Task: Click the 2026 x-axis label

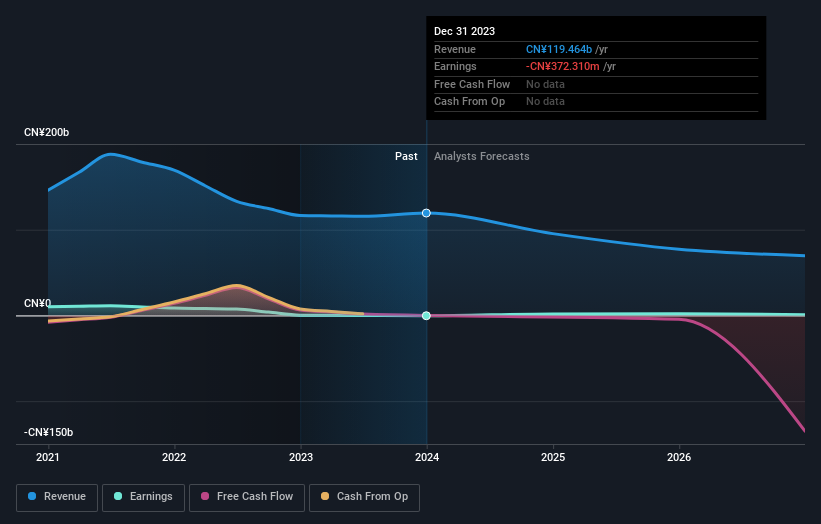Action: (679, 458)
